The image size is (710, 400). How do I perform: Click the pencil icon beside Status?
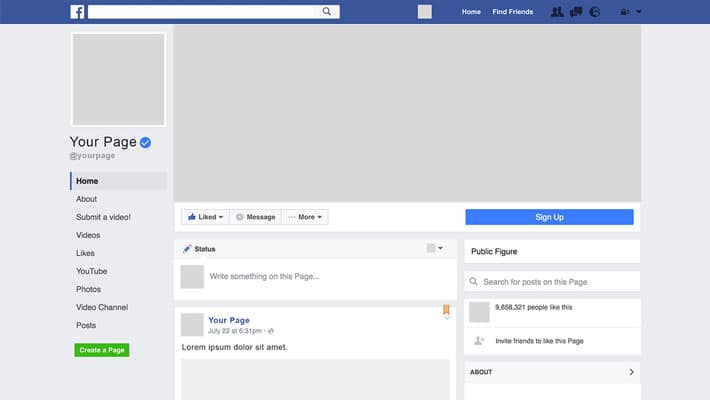187,249
